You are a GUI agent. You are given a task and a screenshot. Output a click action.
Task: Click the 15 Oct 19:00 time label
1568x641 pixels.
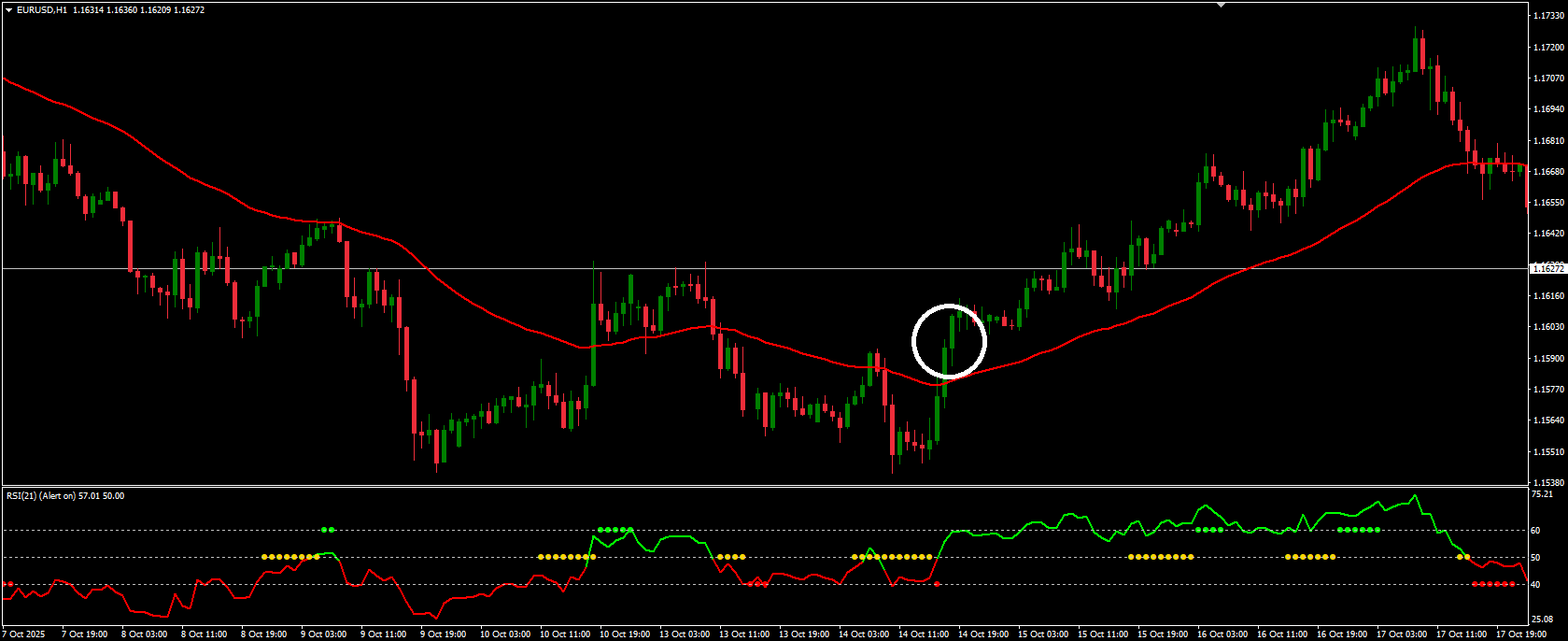pos(1162,634)
